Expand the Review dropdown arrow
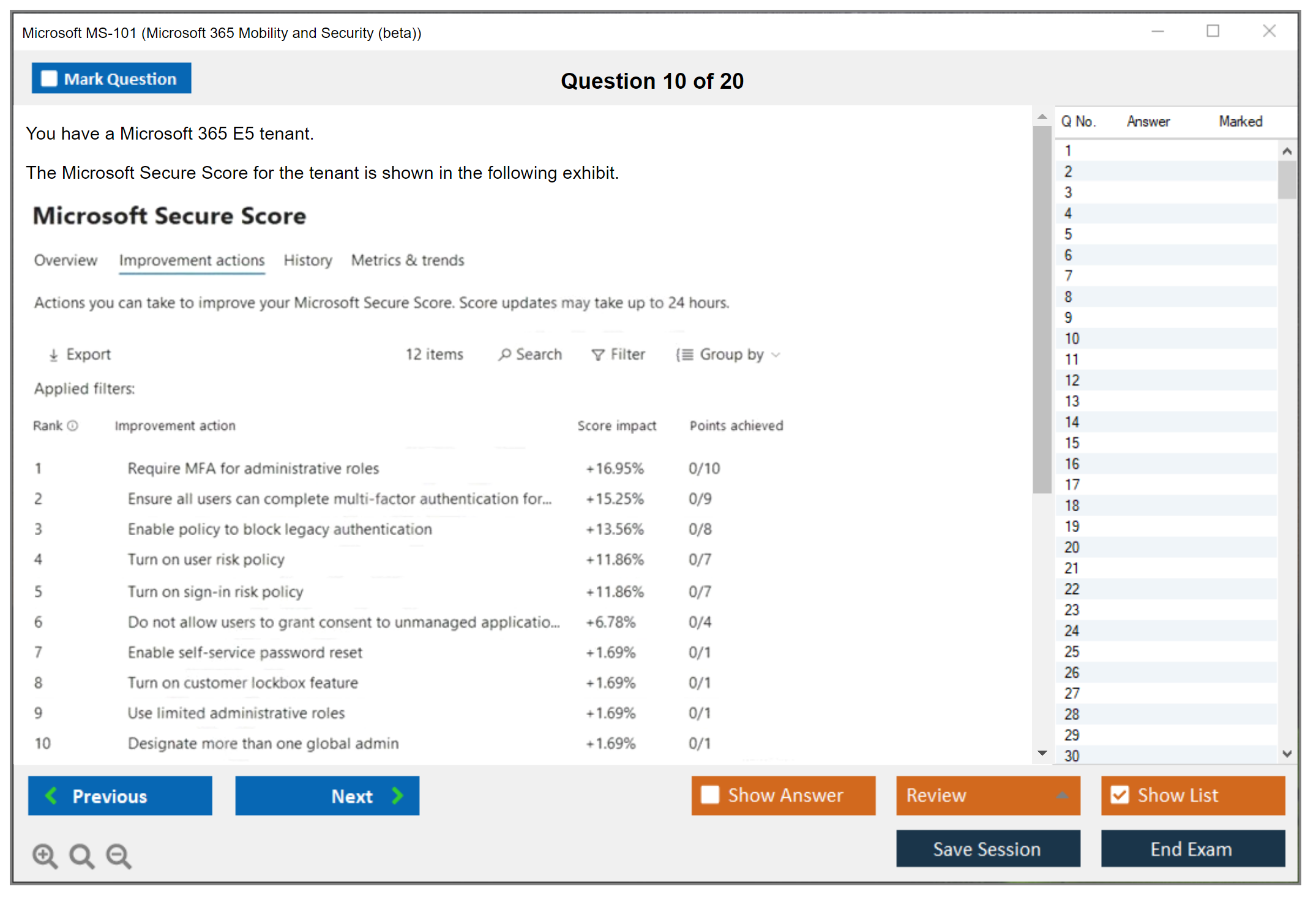Viewport: 1316px width, 900px height. [x=1062, y=795]
